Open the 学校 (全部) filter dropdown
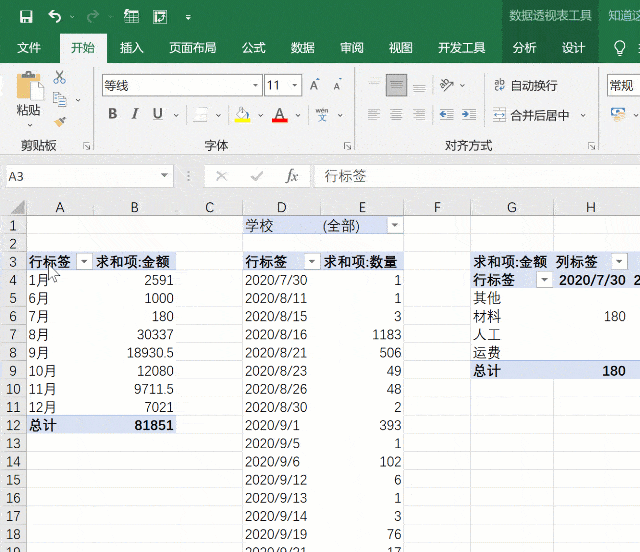 [x=394, y=227]
